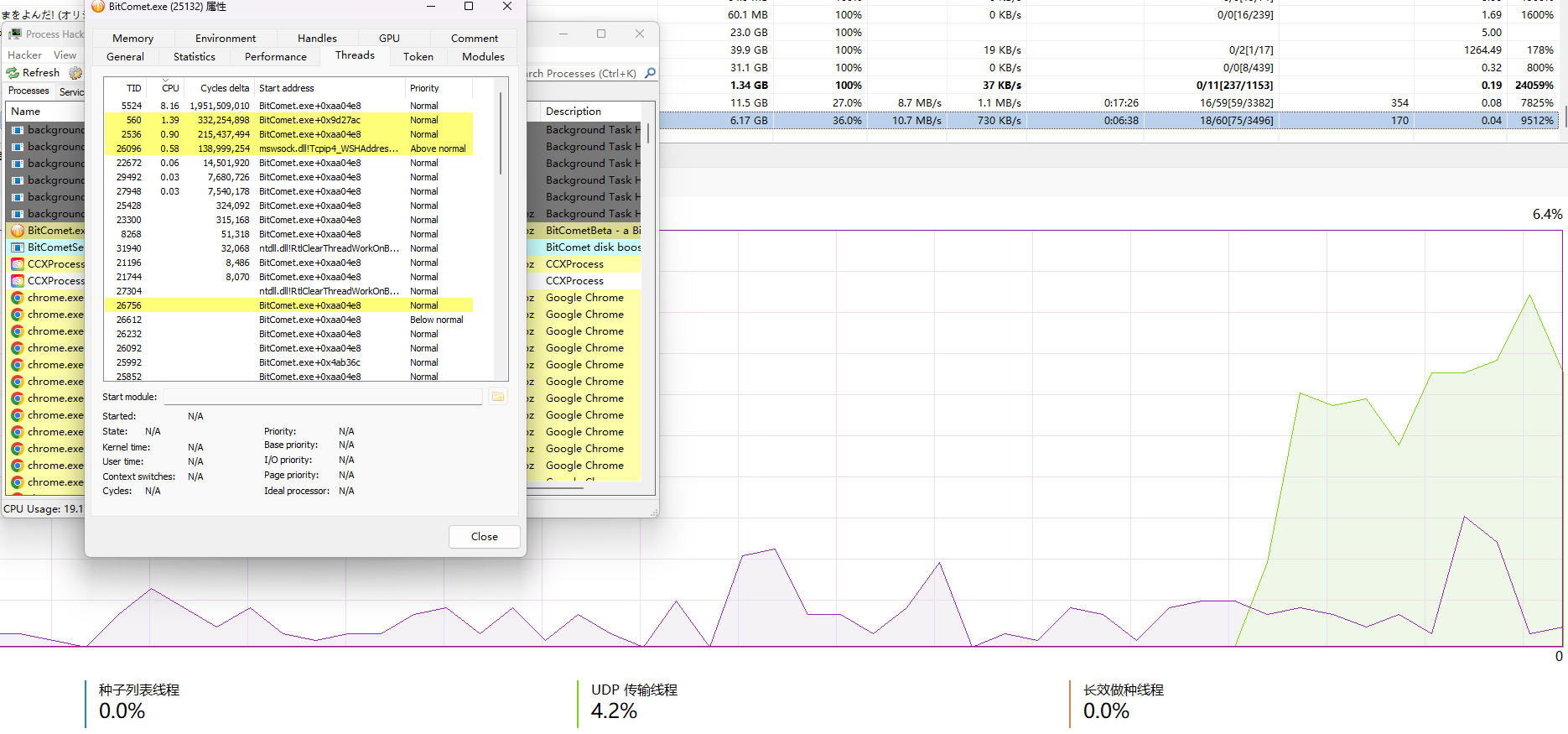Focus the Search Processes (Ctrl+K) field
Image resolution: width=1568 pixels, height=734 pixels.
click(583, 74)
